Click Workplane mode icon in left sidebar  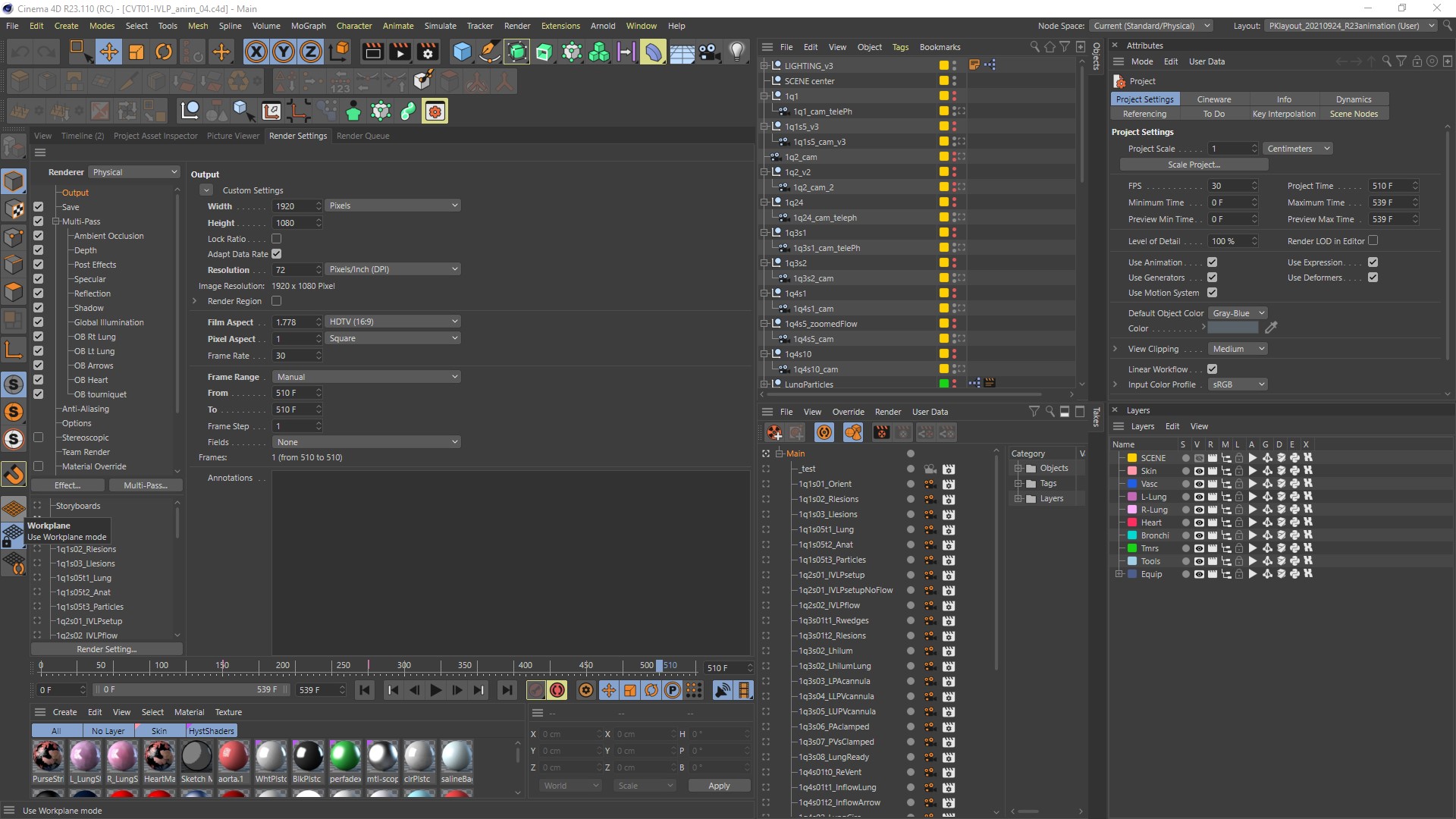coord(14,509)
